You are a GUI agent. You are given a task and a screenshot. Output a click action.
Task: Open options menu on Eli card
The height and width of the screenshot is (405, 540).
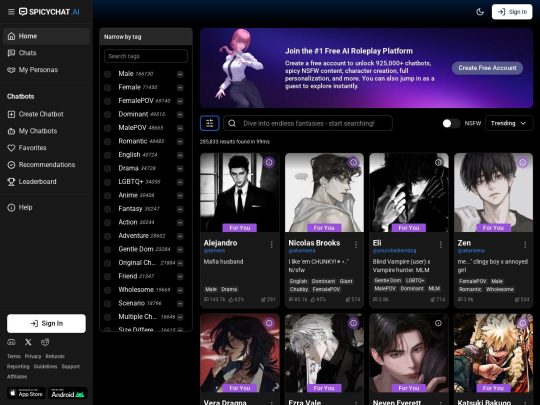[440, 245]
